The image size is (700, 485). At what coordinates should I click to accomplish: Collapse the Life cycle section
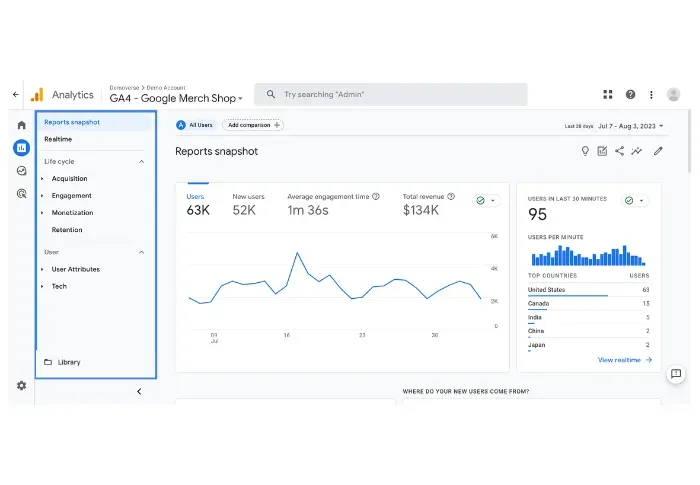click(x=142, y=162)
